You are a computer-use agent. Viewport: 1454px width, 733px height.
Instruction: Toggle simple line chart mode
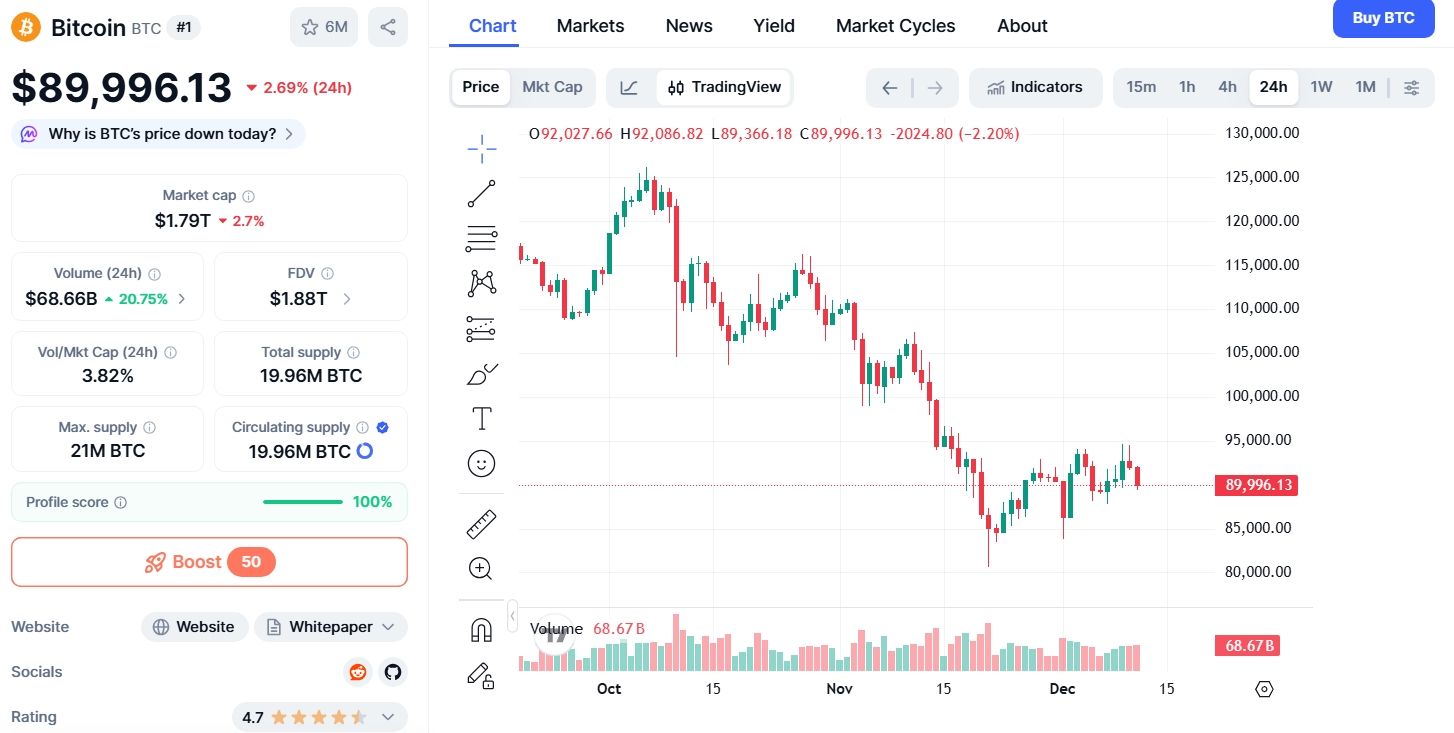(x=629, y=87)
